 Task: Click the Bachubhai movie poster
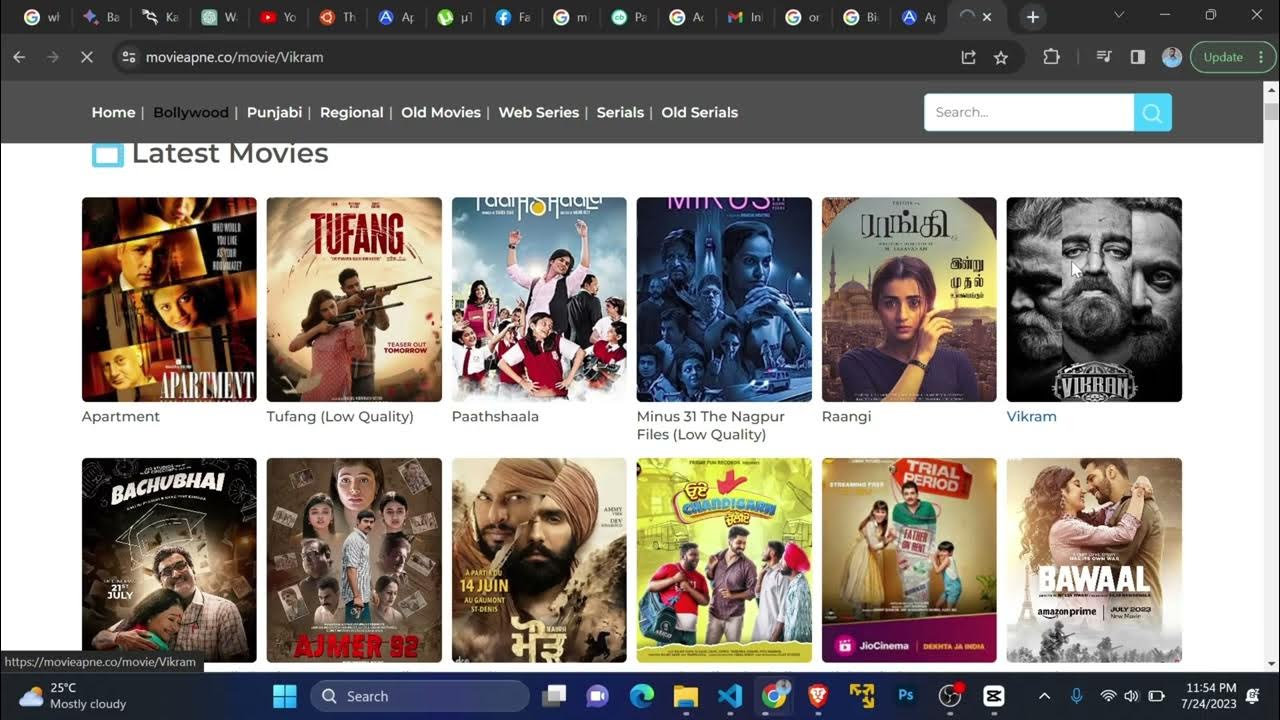pos(169,560)
